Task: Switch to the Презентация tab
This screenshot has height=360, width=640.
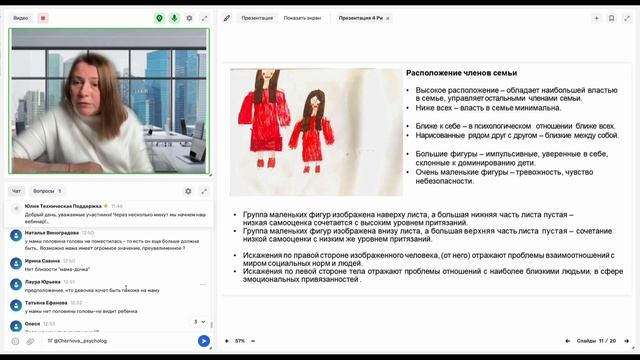Action: [257, 18]
